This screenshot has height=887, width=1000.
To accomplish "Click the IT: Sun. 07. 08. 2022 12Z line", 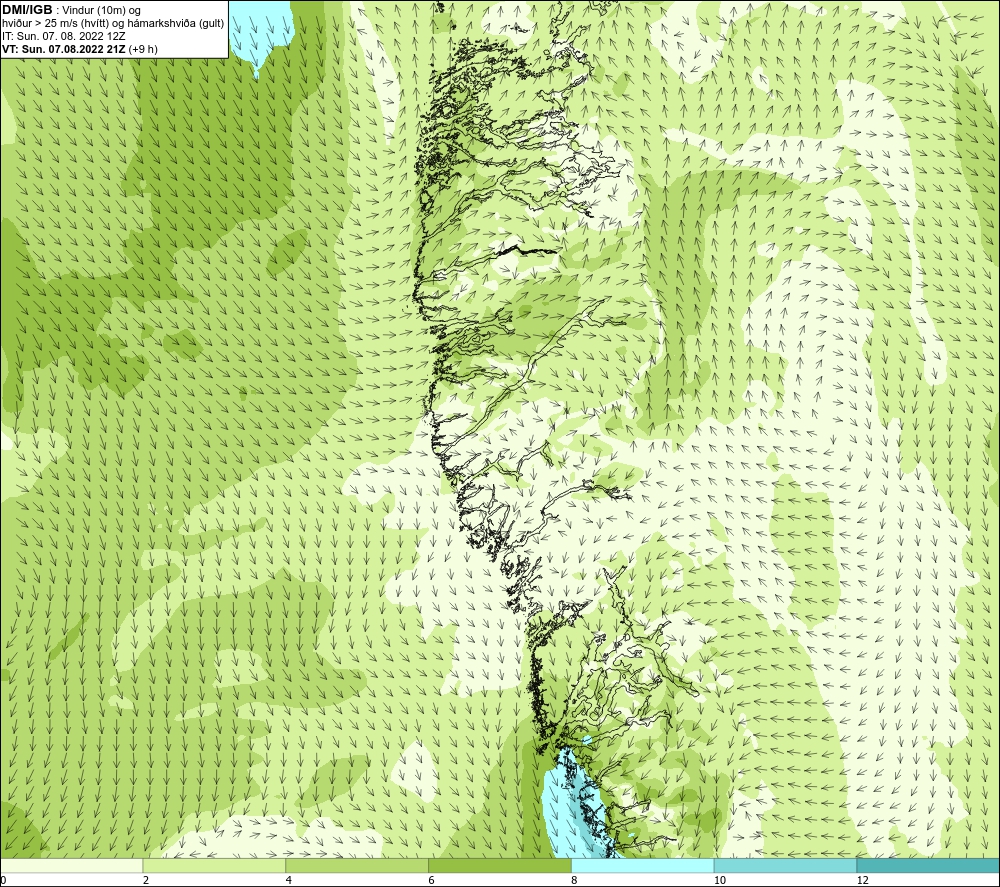I will (x=64, y=36).
